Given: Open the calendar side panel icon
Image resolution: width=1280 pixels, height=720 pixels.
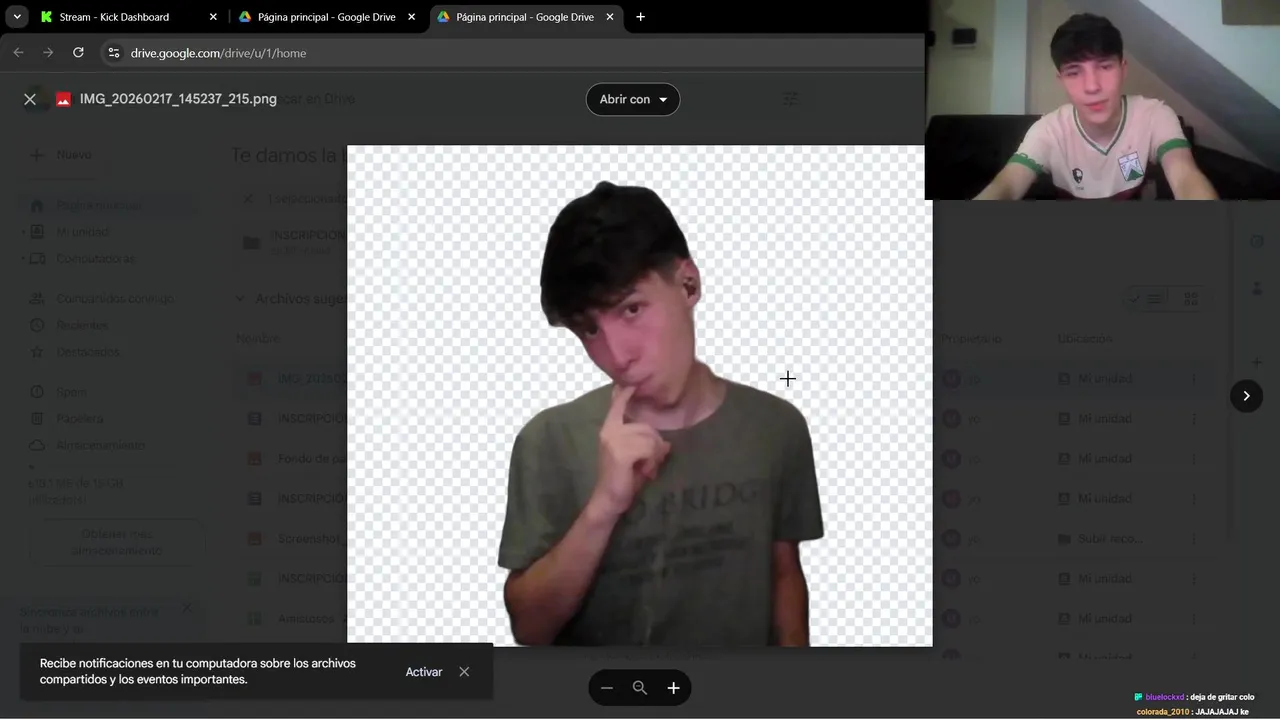Looking at the screenshot, I should (x=1257, y=242).
